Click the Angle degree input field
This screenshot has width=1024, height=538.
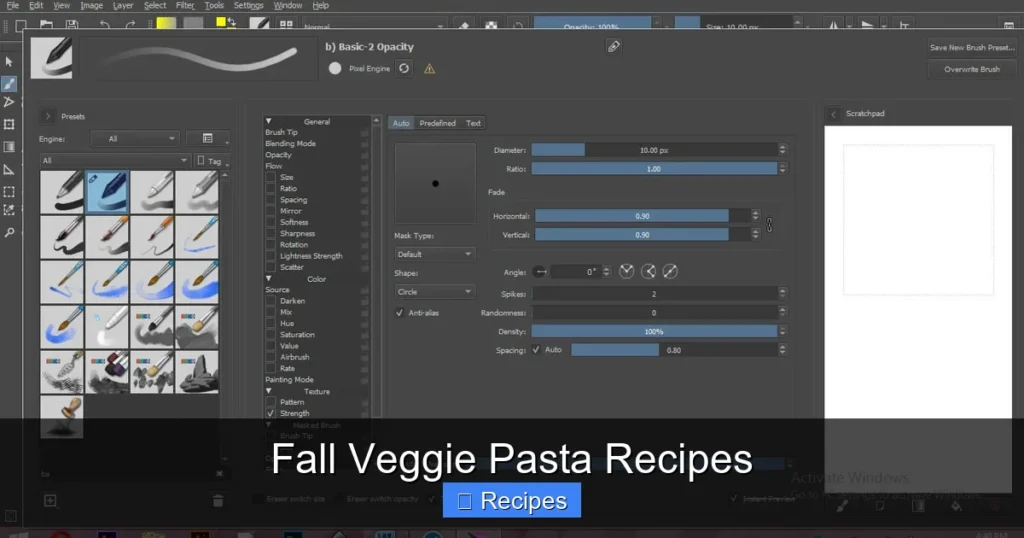pyautogui.click(x=576, y=272)
